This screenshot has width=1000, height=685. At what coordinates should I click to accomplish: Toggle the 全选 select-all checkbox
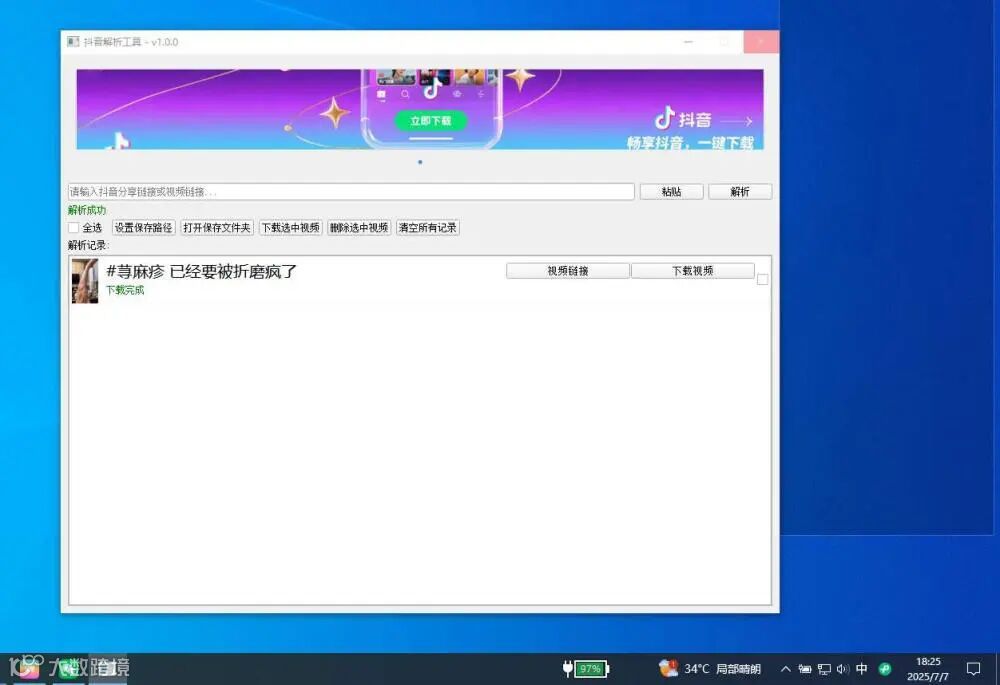[74, 228]
